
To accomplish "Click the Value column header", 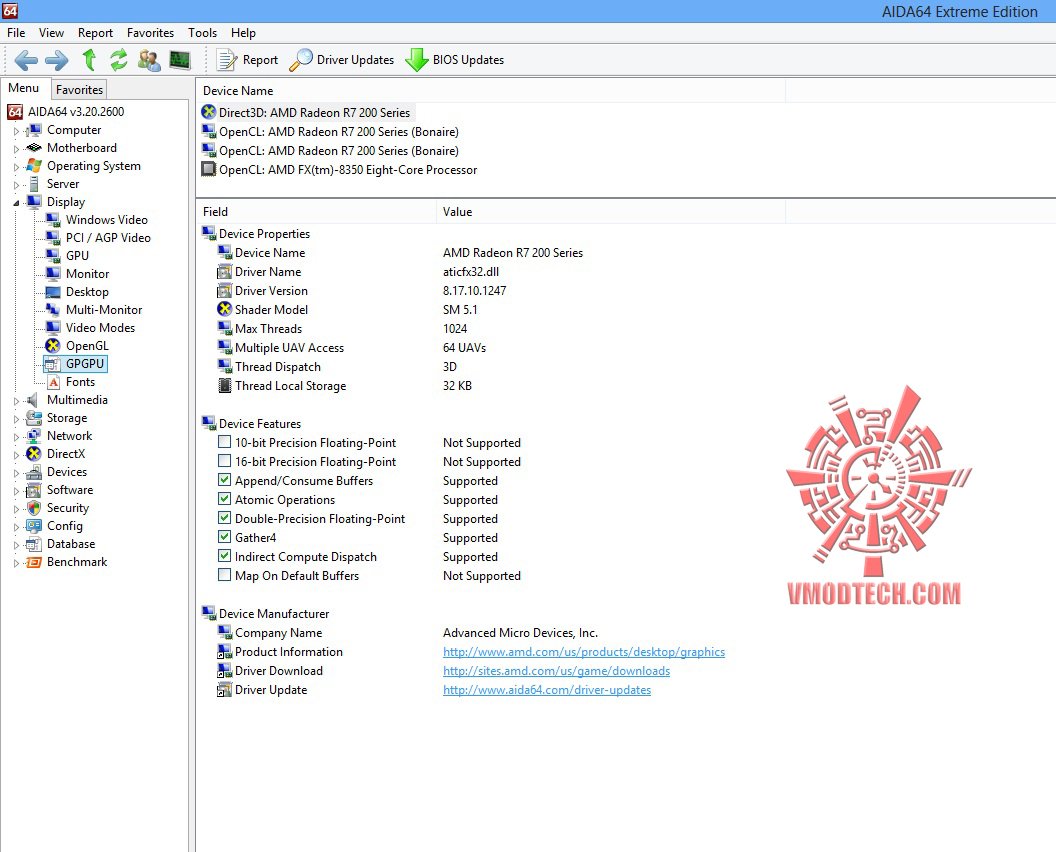I will 611,211.
